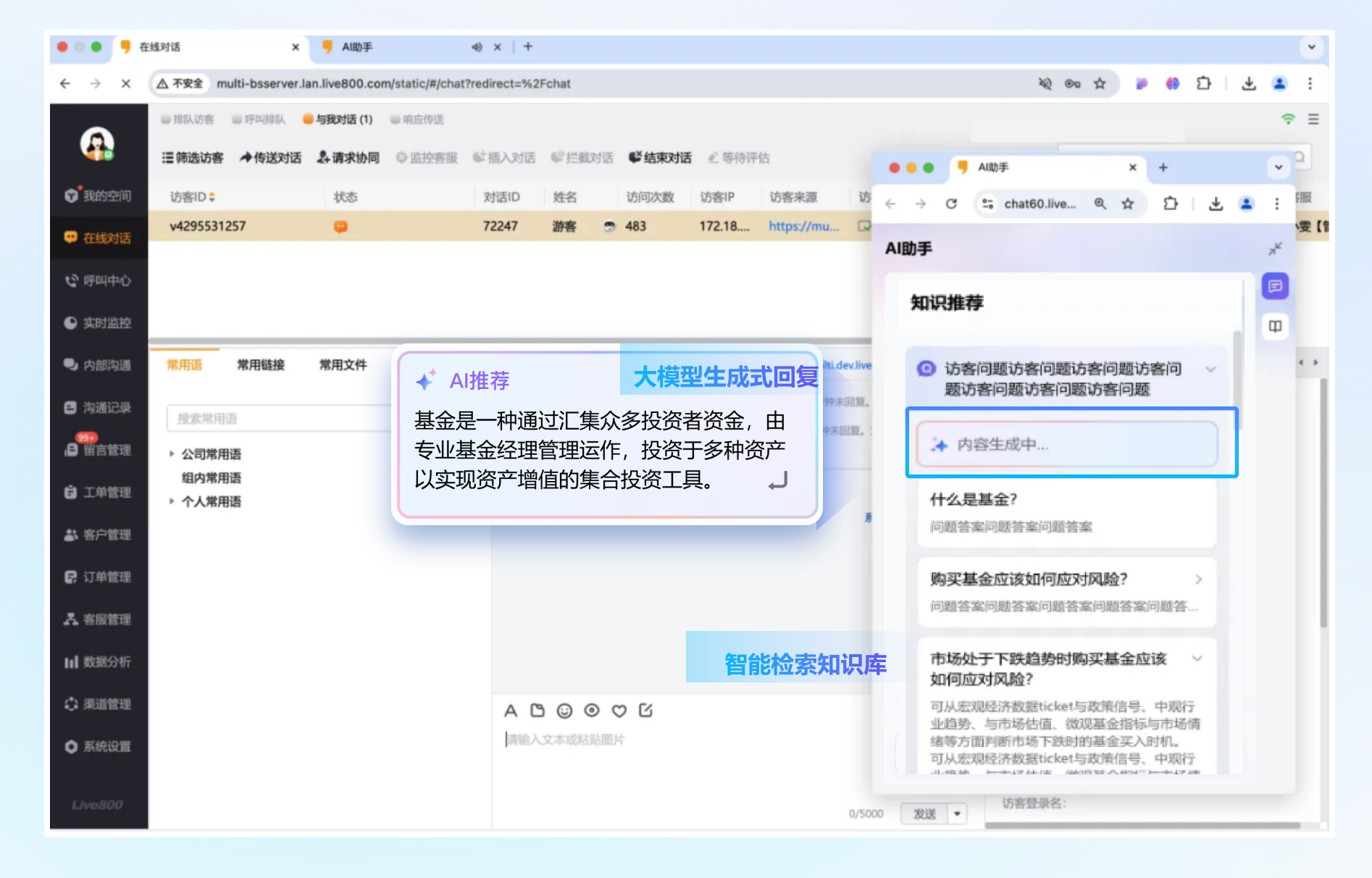The height and width of the screenshot is (878, 1372).
Task: Open 实时监控 in the sidebar
Action: tap(98, 323)
